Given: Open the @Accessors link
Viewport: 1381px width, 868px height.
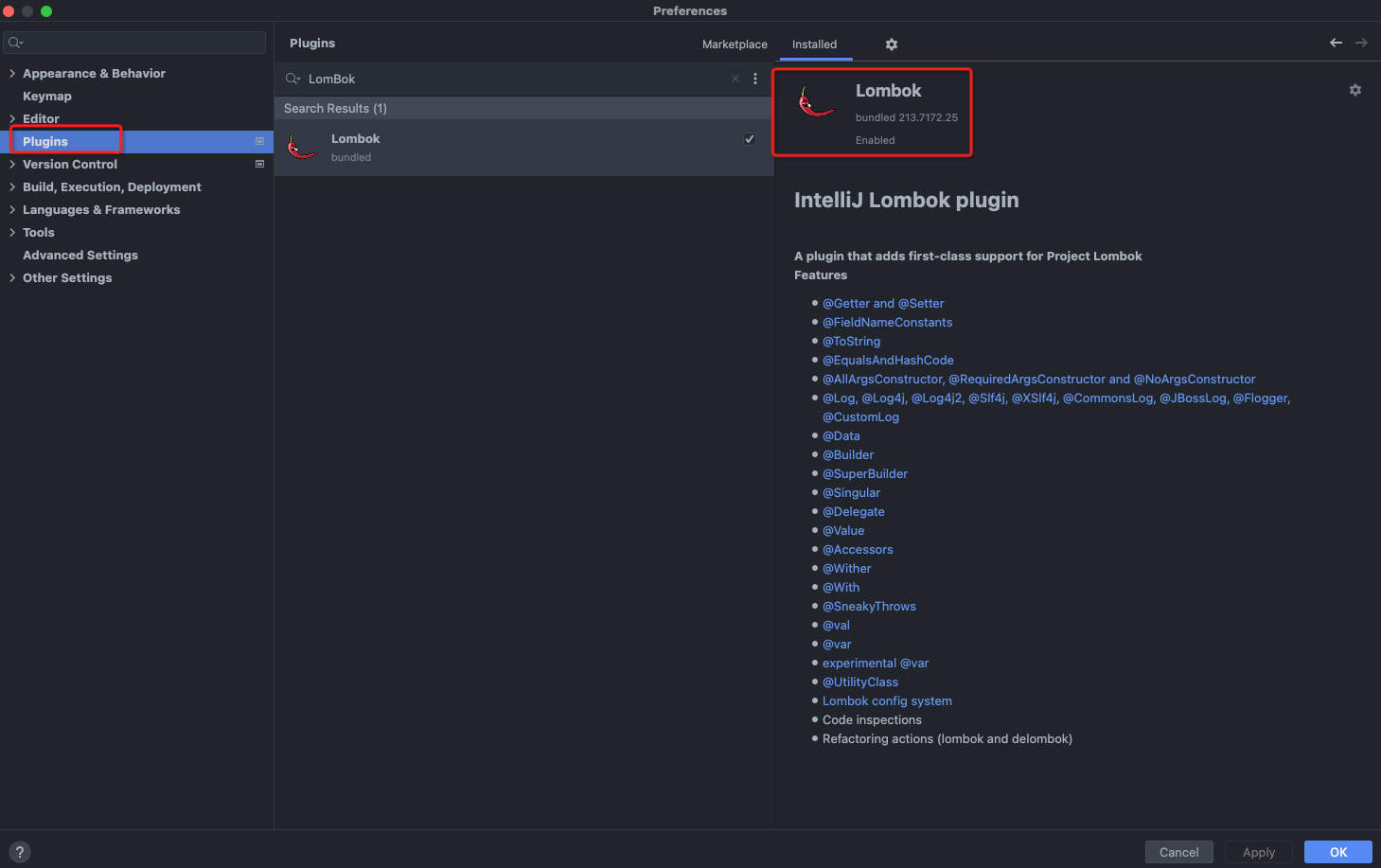Looking at the screenshot, I should coord(858,549).
